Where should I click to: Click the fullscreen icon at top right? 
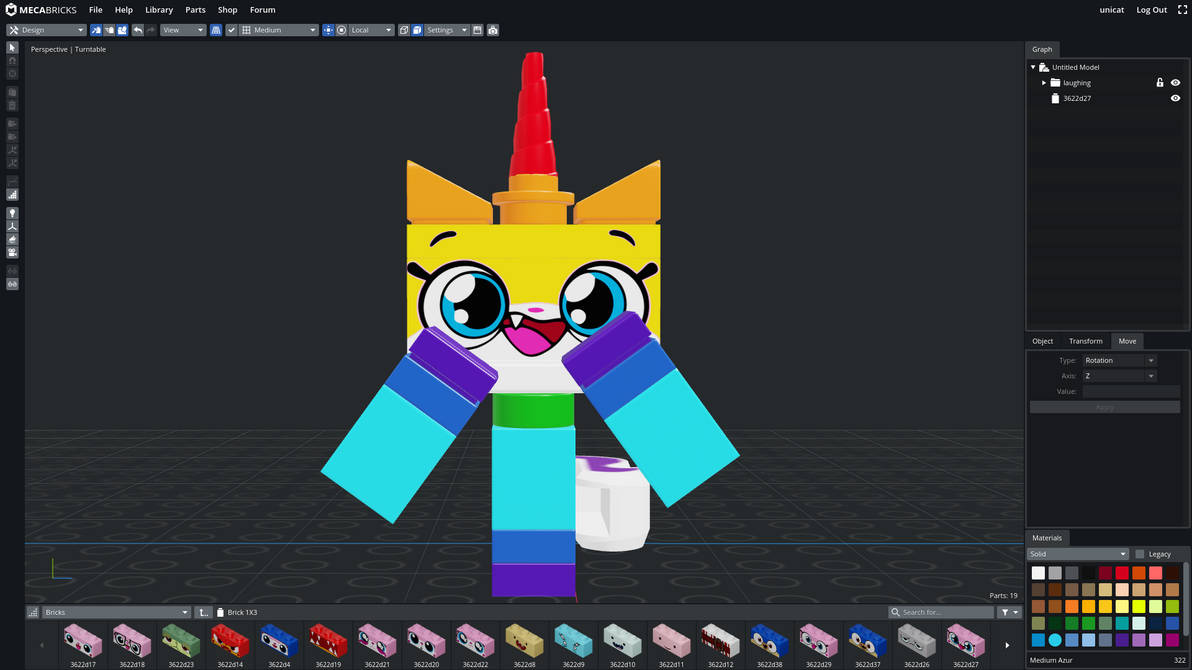[x=1182, y=10]
